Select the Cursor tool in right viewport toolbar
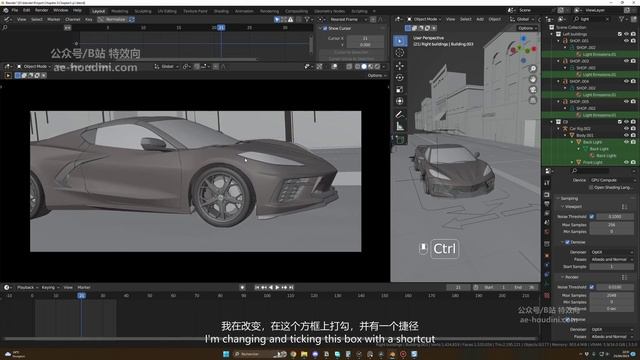 pos(400,53)
